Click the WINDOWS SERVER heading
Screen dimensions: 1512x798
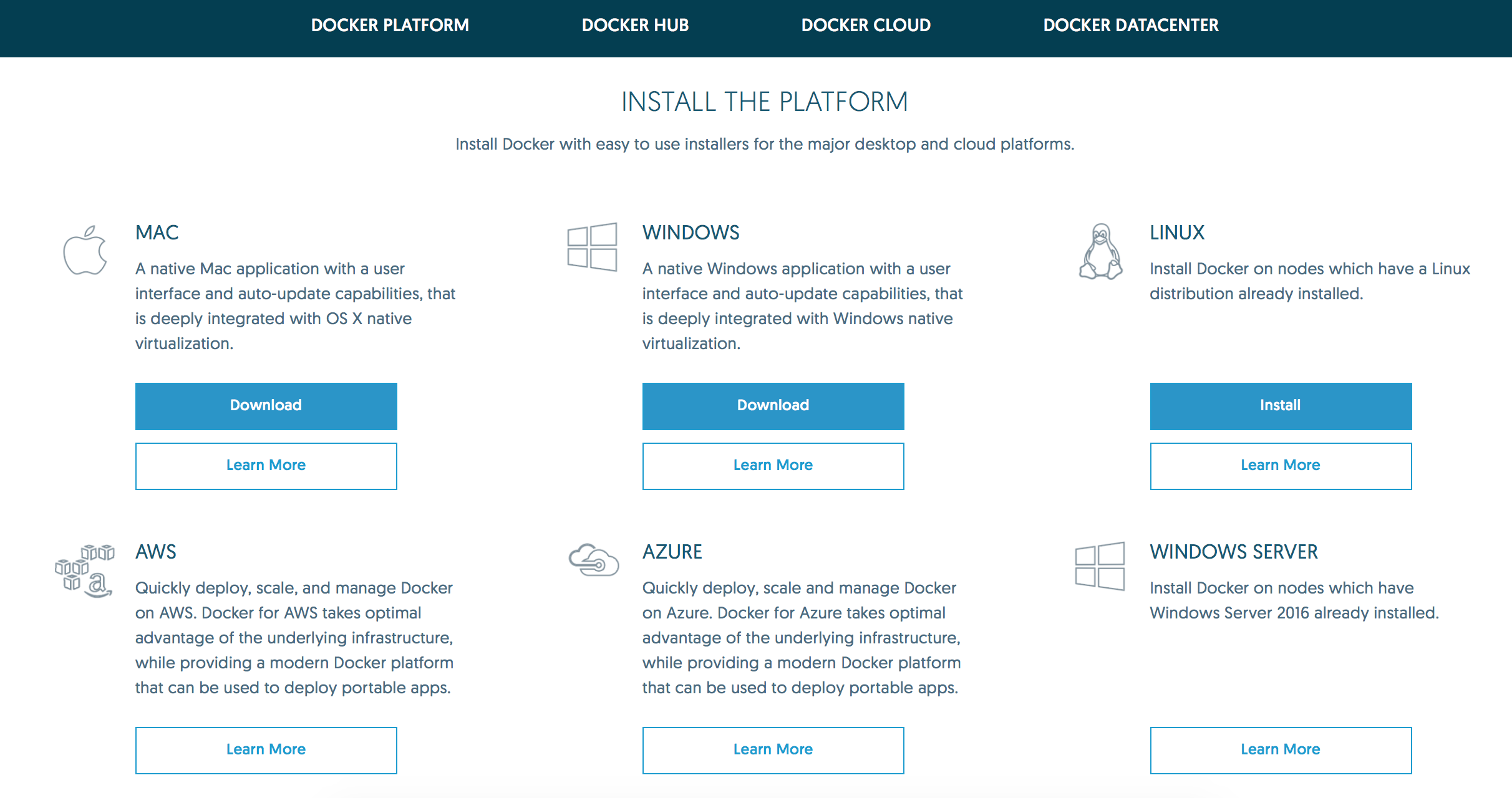tap(1233, 552)
